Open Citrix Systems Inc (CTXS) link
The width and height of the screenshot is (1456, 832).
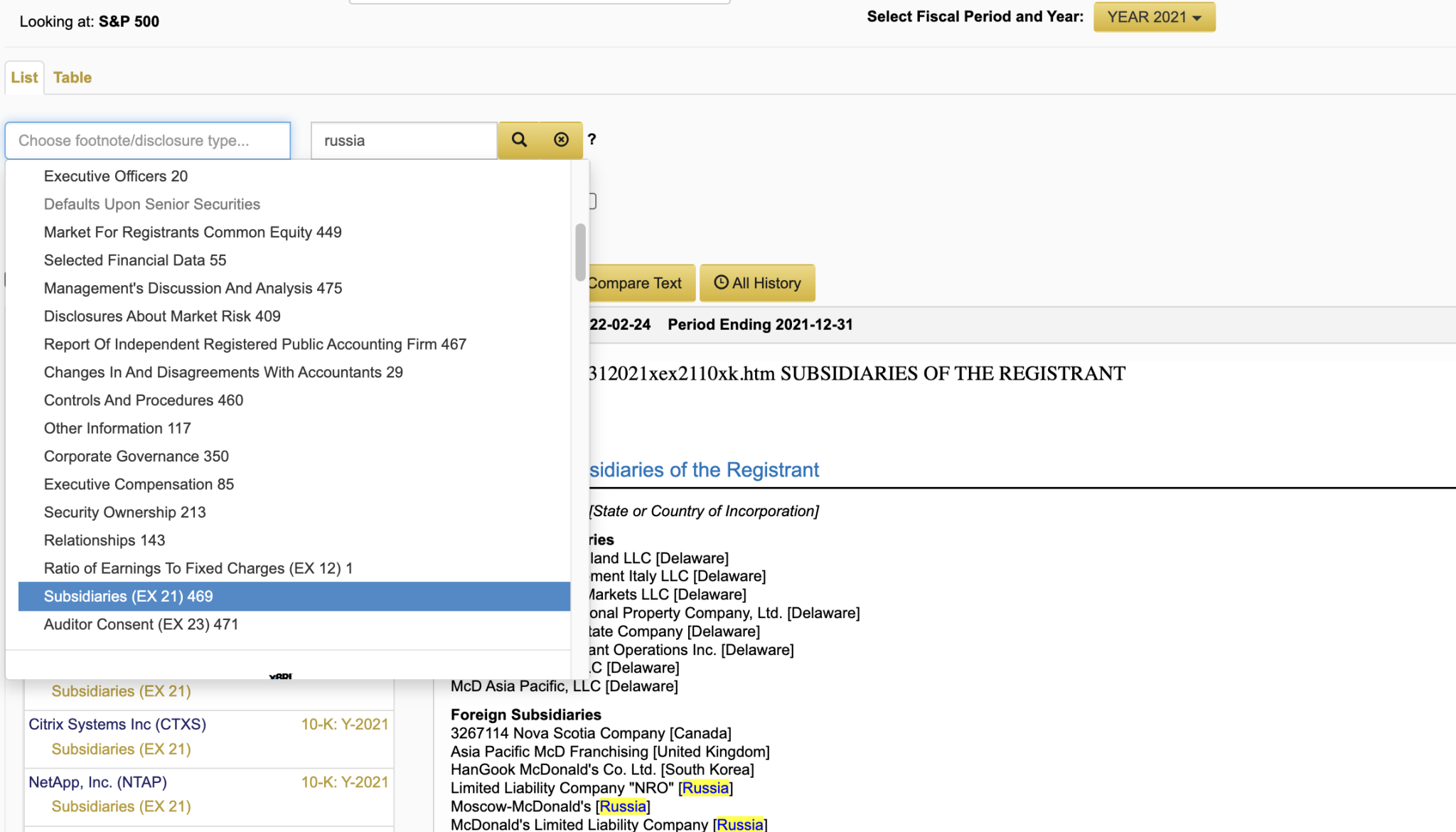coord(117,724)
